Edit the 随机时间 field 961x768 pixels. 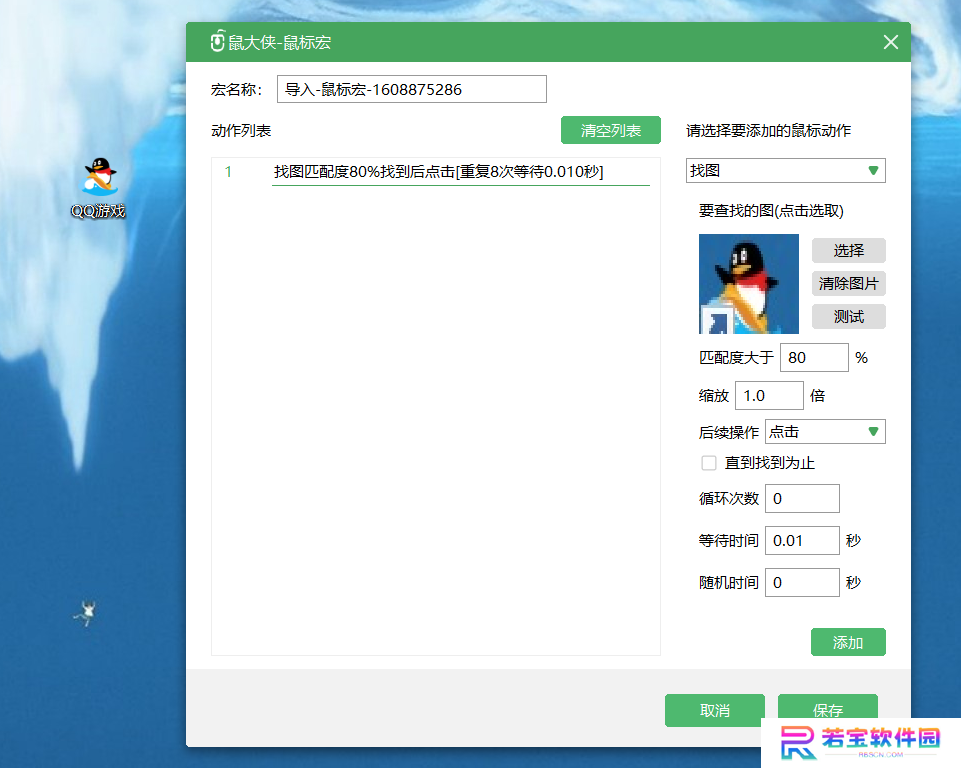click(x=802, y=582)
